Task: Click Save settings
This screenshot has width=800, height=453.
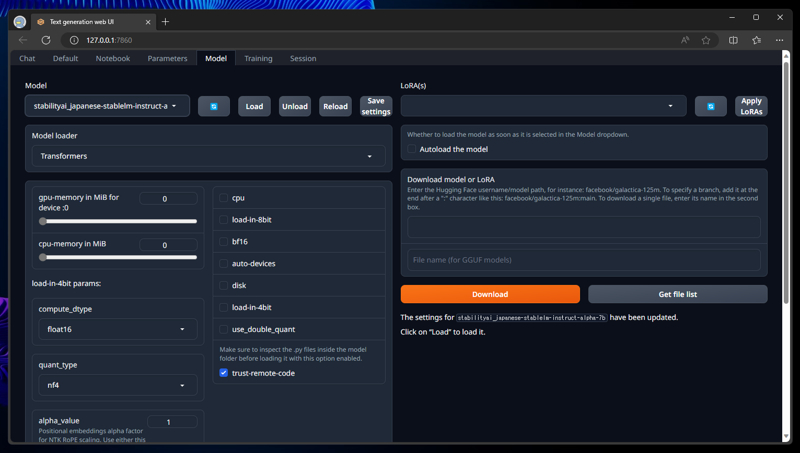Action: (x=376, y=106)
